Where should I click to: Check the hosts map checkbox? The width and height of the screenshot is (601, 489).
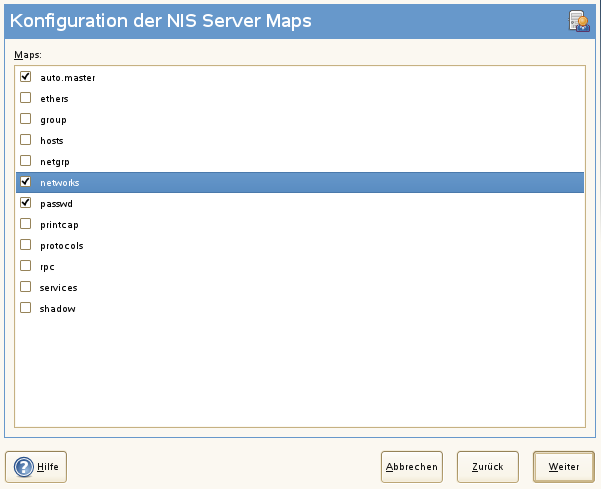(x=26, y=140)
